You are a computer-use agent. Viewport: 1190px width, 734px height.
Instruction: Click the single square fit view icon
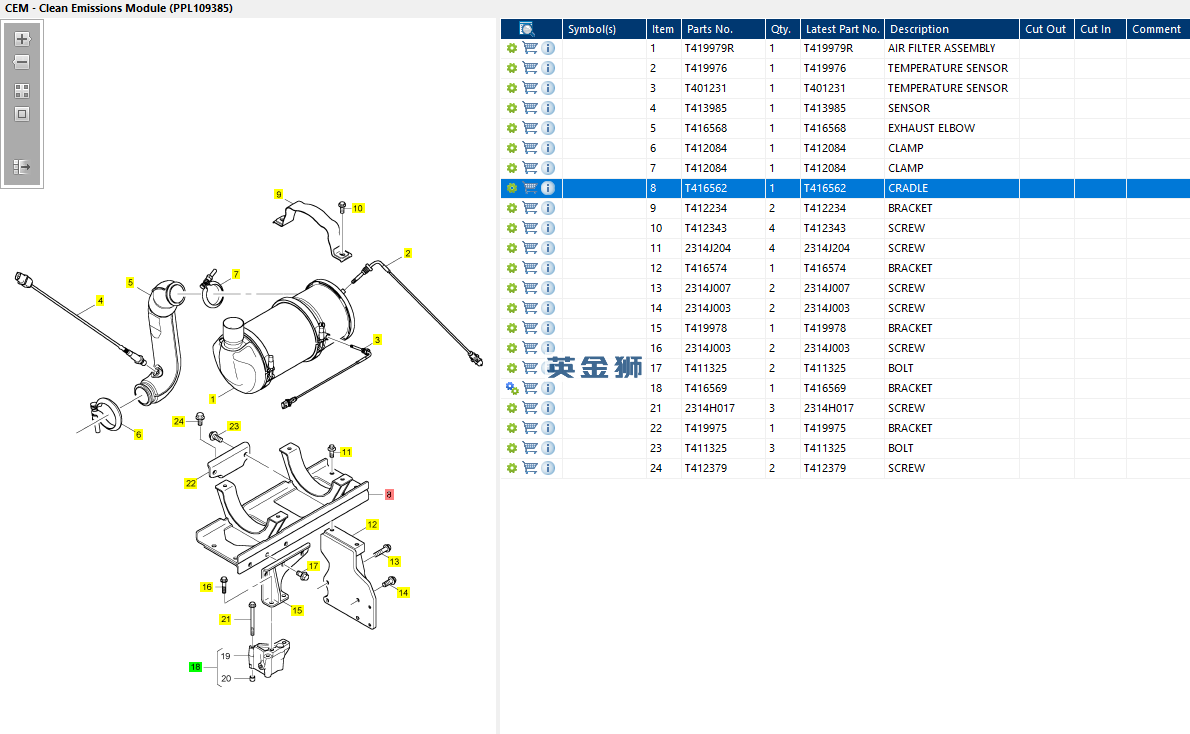pos(22,114)
